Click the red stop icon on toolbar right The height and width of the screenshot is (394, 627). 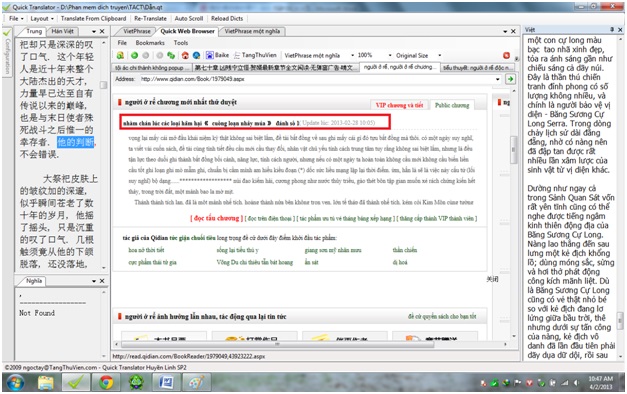506,55
